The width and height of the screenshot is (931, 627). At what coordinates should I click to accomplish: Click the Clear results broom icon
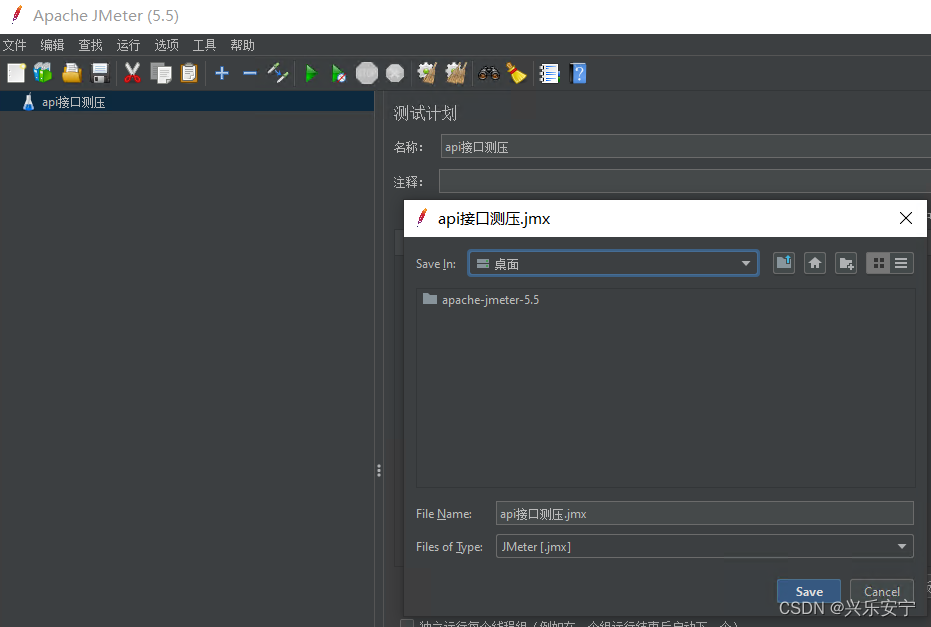pos(428,73)
